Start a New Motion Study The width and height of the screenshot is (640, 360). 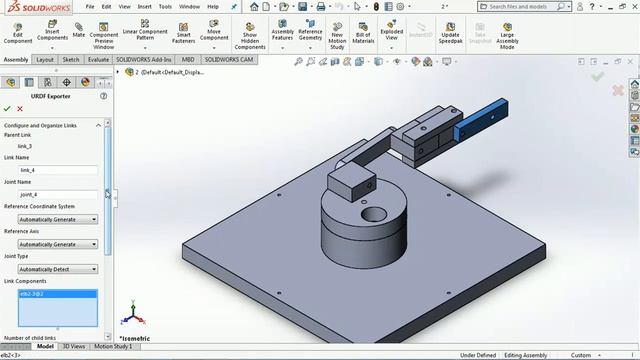337,36
